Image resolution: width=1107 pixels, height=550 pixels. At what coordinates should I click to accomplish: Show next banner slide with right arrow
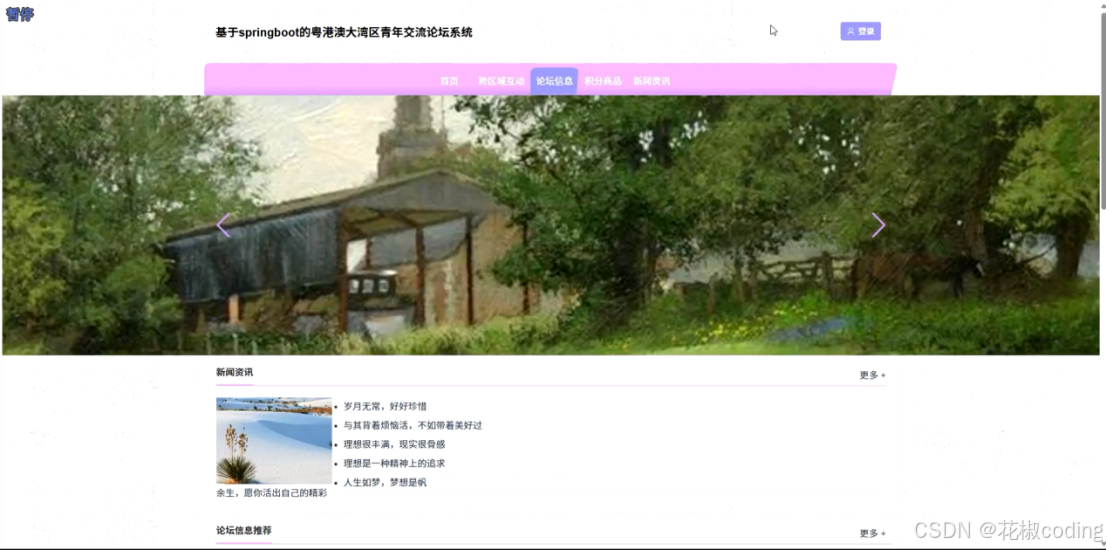point(878,225)
